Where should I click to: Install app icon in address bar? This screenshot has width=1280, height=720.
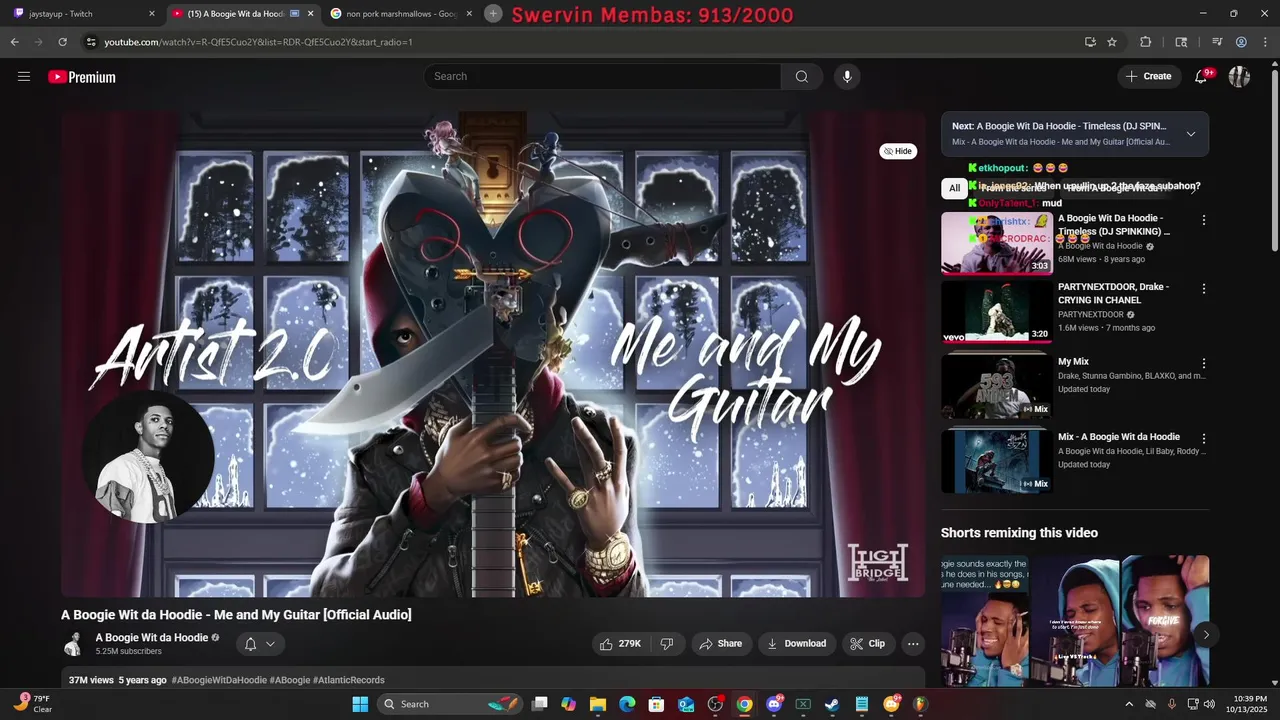point(1090,42)
